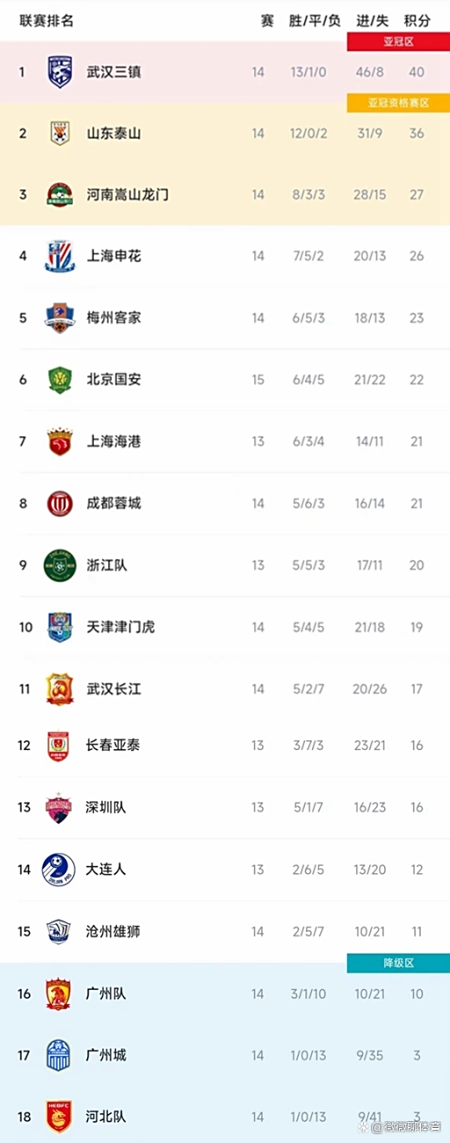Click the teal 降级区 relegation tag
The image size is (450, 1143).
pos(398,964)
